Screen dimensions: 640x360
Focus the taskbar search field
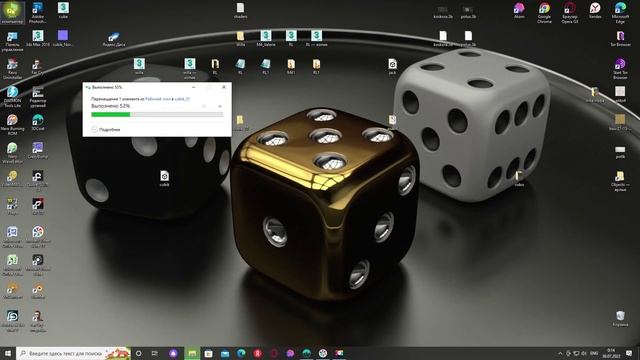coord(73,353)
